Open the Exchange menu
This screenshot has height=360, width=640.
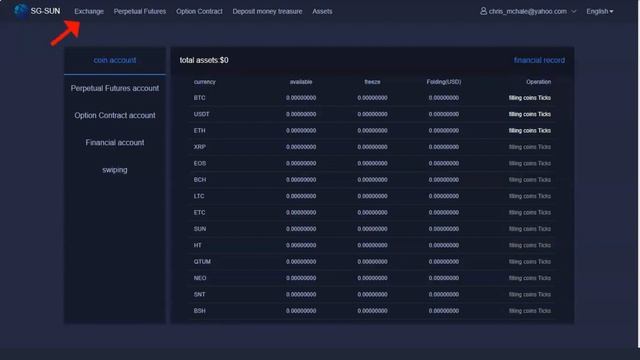click(x=89, y=11)
